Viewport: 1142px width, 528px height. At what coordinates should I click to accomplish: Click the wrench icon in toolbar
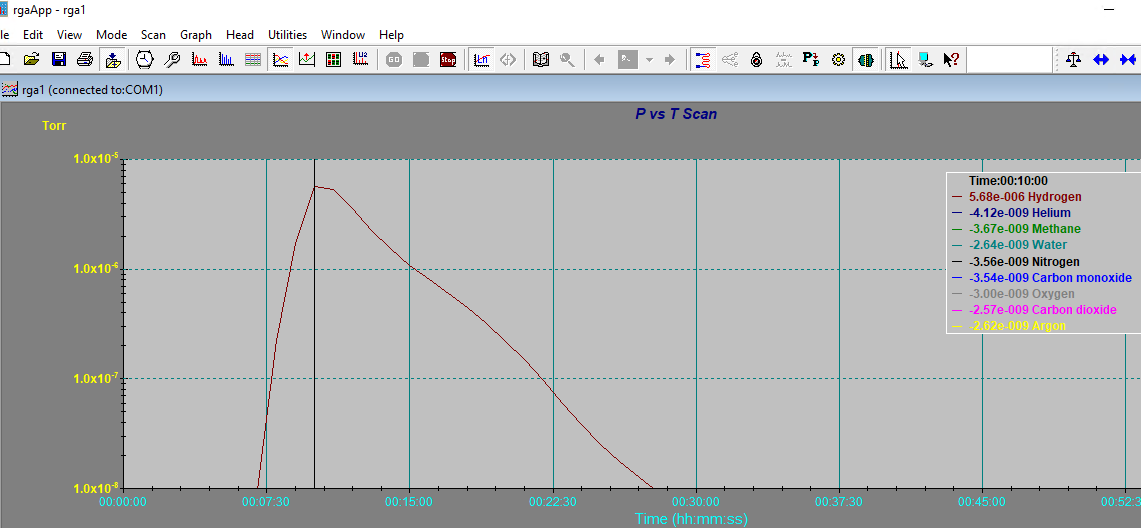pos(172,60)
